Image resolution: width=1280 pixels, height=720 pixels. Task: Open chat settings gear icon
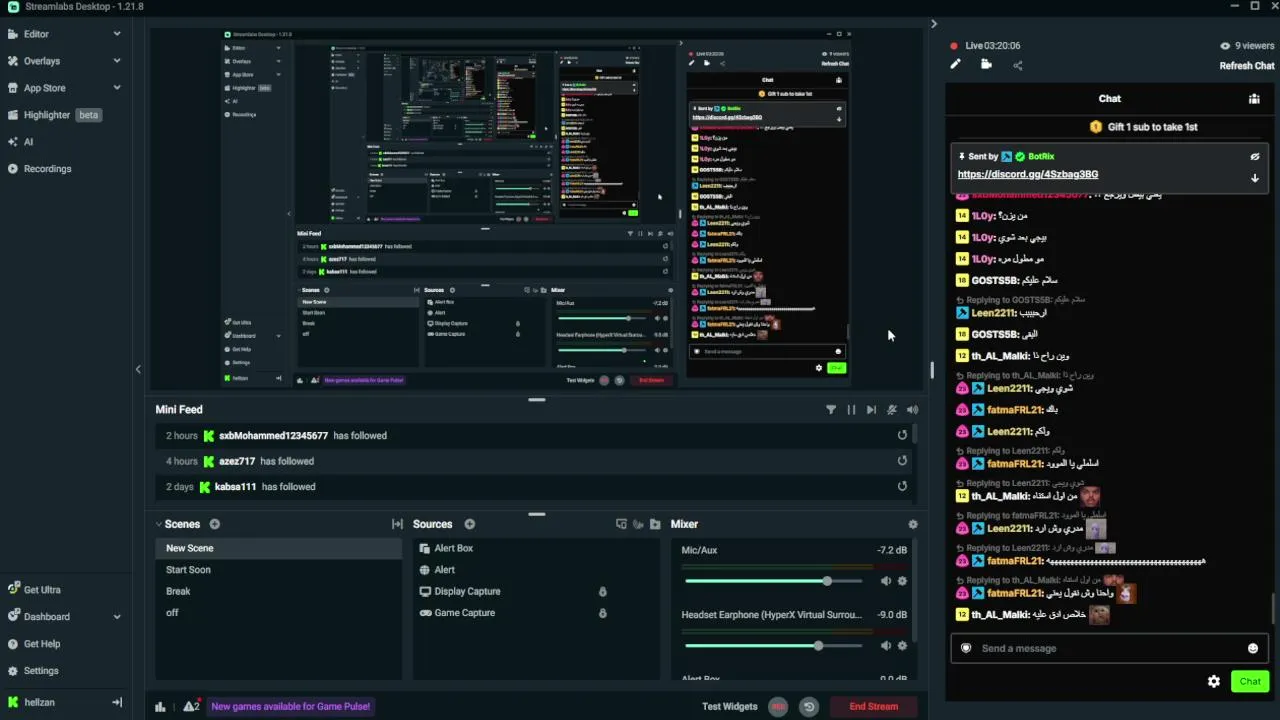point(1214,682)
